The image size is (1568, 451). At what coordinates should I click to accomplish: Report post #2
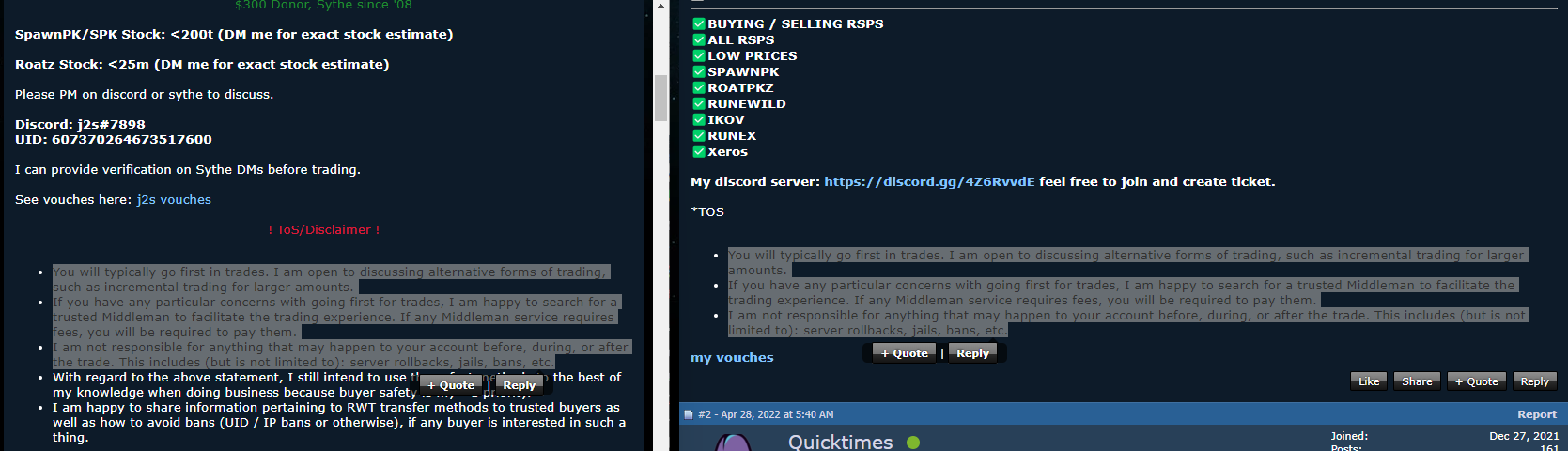pos(1537,414)
